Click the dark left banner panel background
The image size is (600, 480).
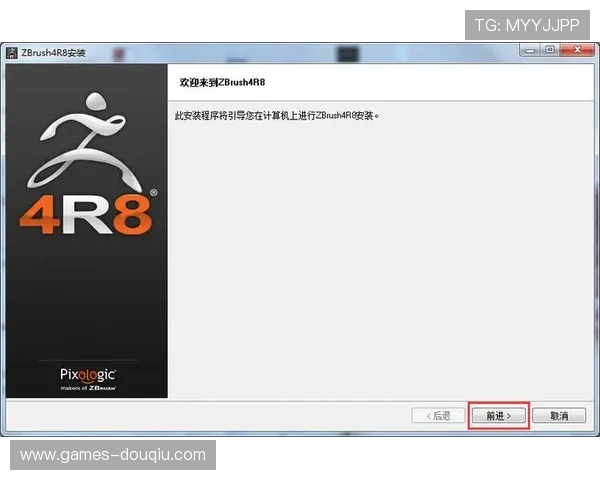[x=87, y=300]
